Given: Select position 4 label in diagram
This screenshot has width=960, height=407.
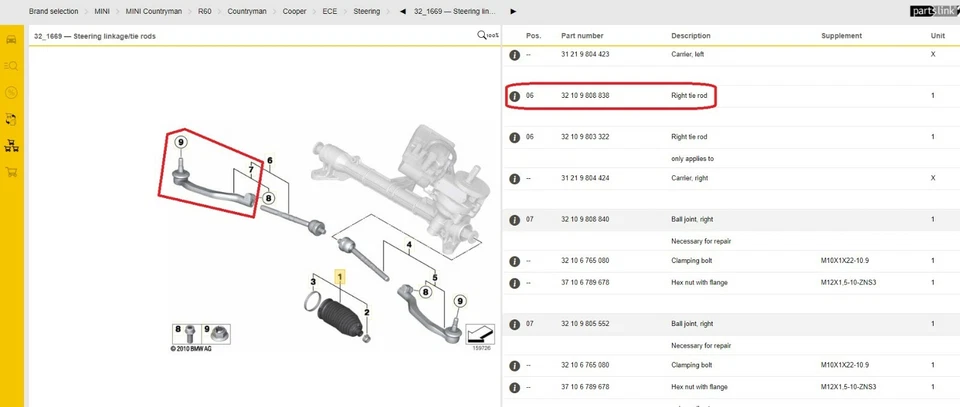Looking at the screenshot, I should tap(409, 245).
